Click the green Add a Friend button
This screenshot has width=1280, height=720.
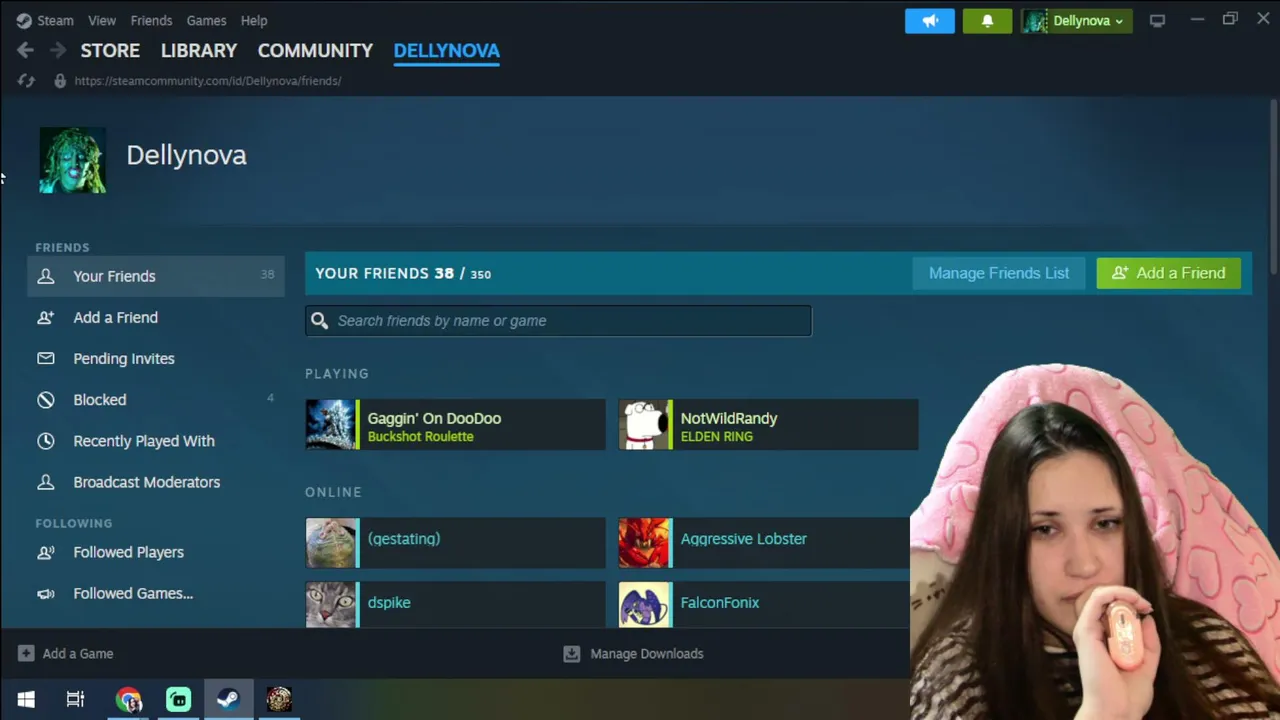click(1168, 273)
